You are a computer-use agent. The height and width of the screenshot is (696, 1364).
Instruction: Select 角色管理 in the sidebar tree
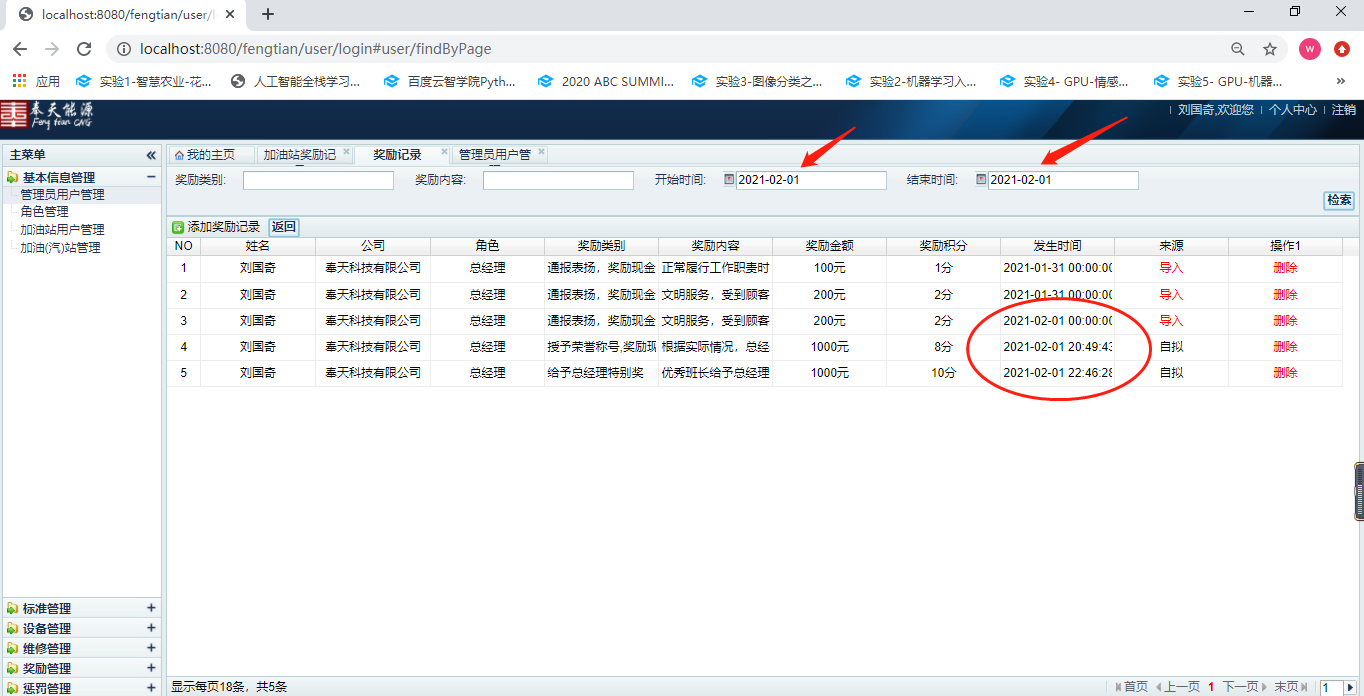pos(45,212)
